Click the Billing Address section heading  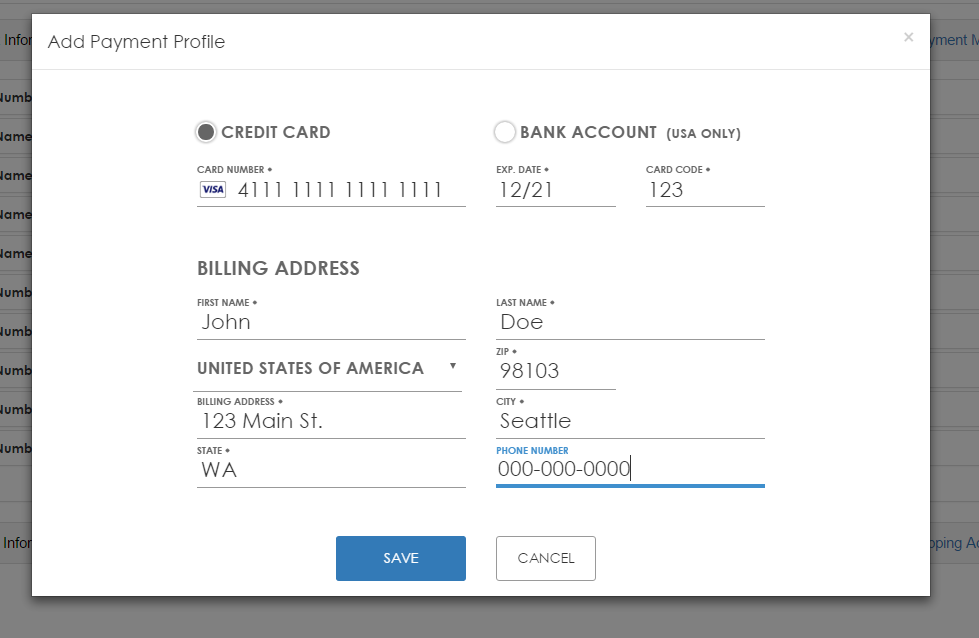click(x=278, y=268)
